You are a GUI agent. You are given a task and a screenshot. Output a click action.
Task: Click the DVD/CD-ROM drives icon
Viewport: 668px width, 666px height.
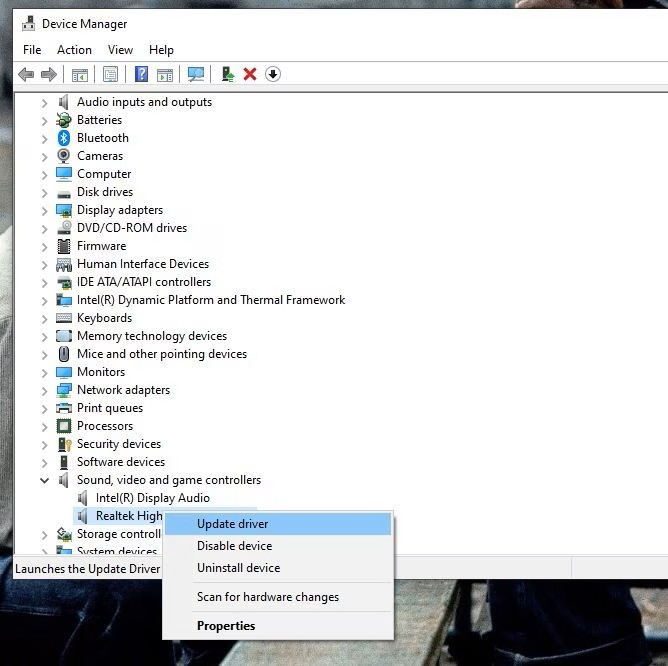tap(64, 228)
